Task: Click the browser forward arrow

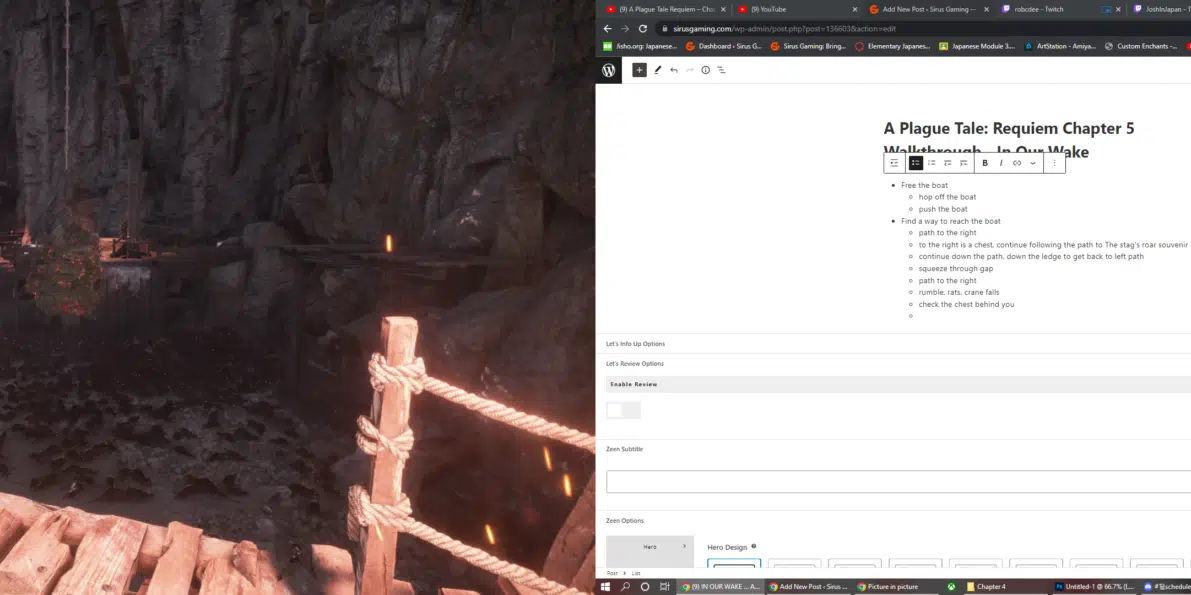Action: coord(625,29)
